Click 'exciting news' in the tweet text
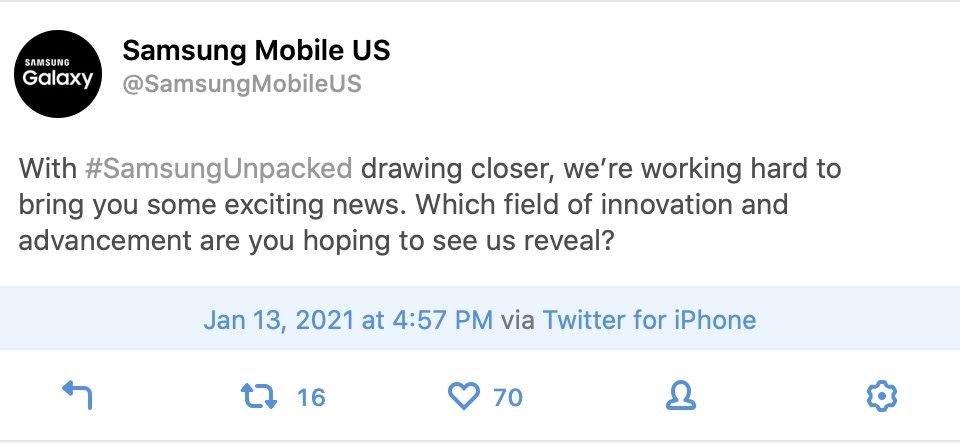 pyautogui.click(x=315, y=205)
